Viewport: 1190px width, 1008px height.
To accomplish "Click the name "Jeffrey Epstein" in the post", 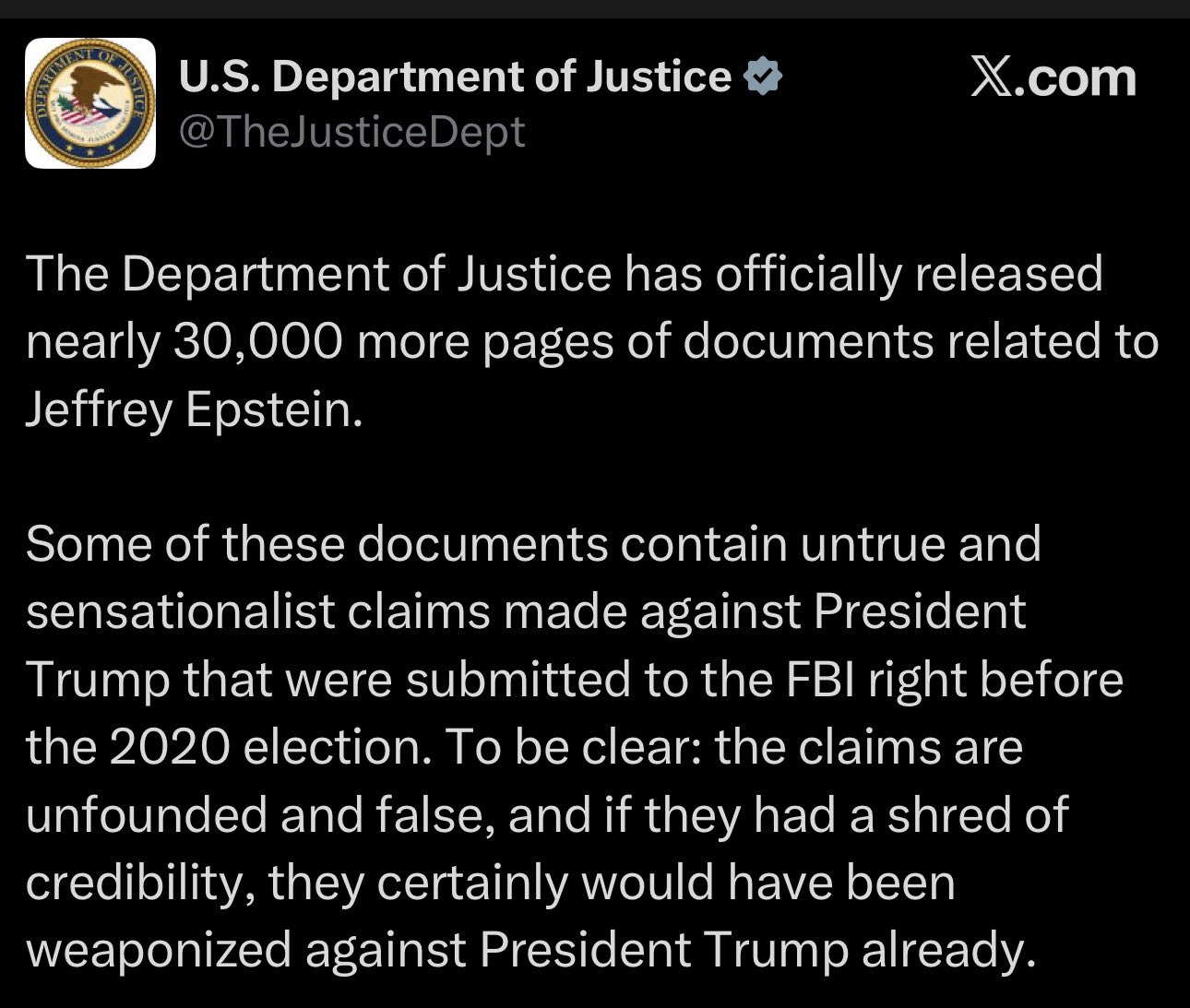I will pos(190,409).
